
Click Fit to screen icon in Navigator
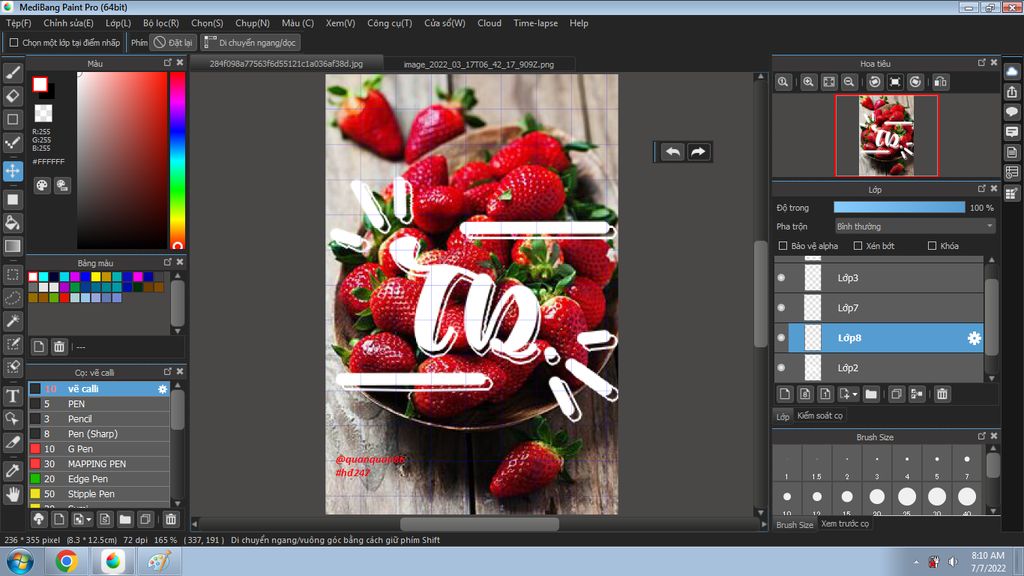(829, 82)
